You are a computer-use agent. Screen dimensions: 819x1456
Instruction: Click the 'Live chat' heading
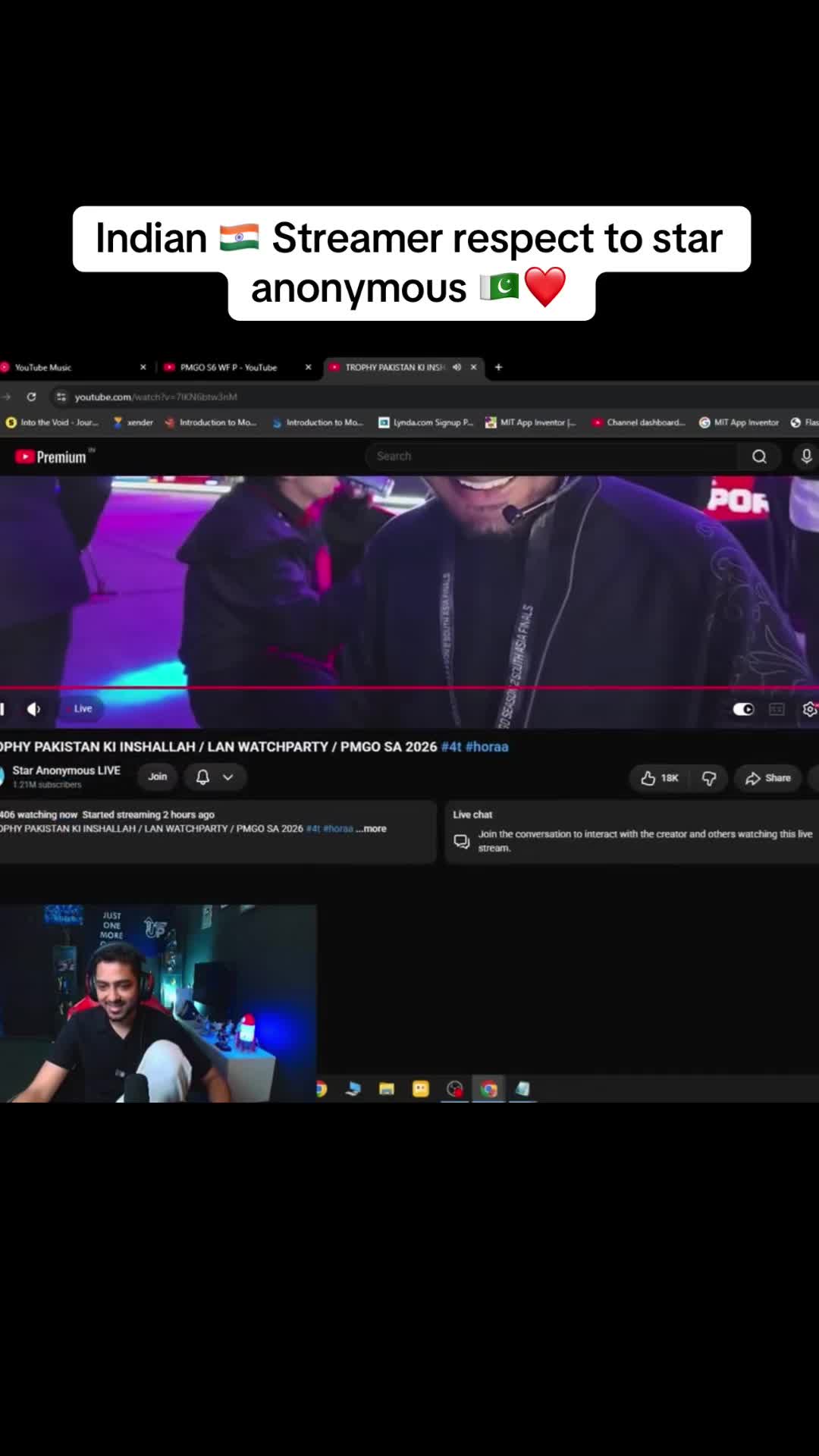[x=472, y=814]
